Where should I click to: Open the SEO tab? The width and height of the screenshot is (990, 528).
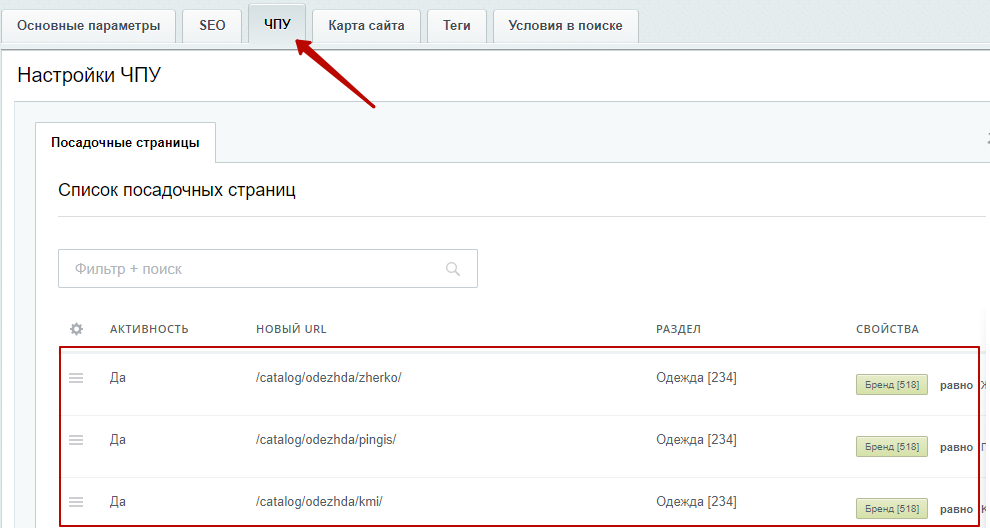point(212,26)
